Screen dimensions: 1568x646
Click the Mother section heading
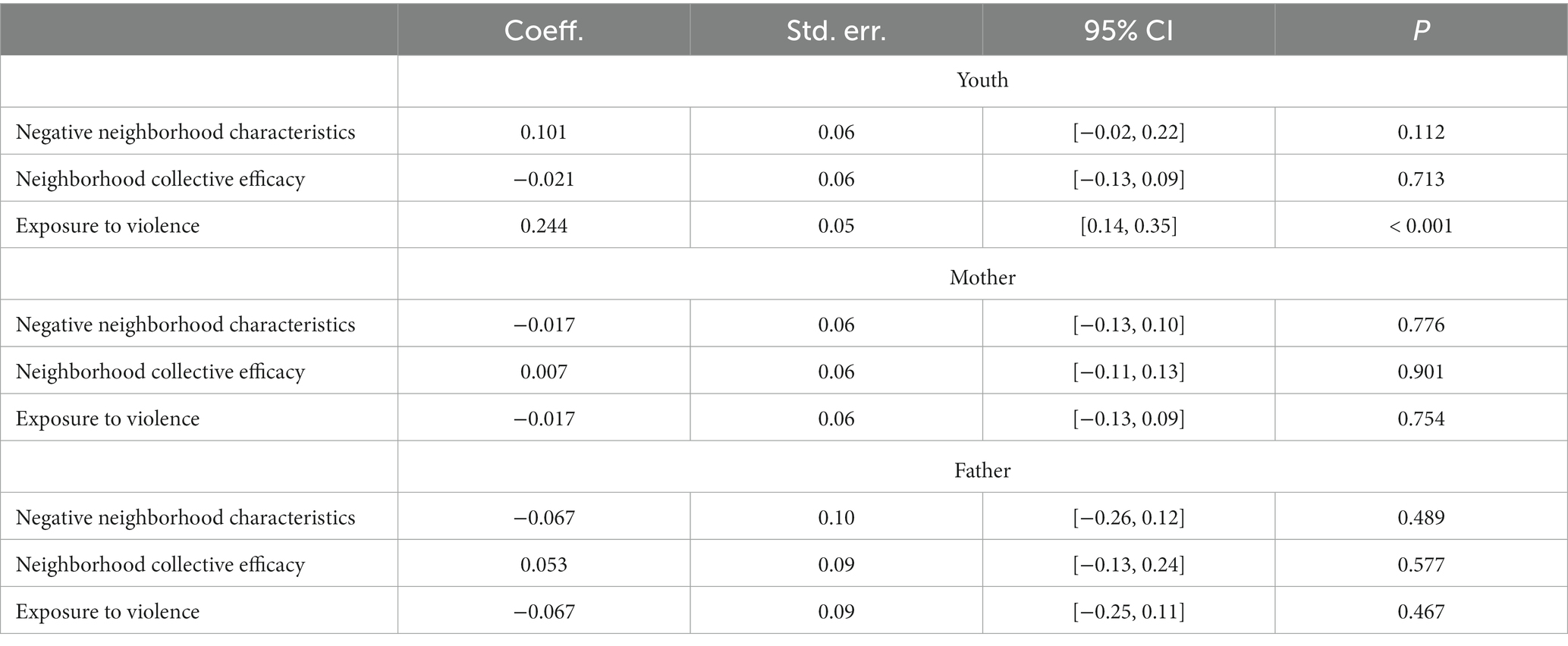982,278
